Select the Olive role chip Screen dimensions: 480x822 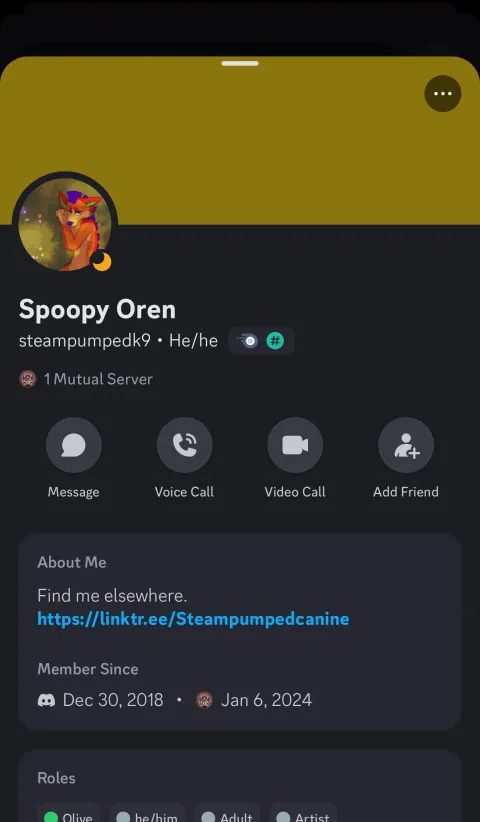pos(69,817)
